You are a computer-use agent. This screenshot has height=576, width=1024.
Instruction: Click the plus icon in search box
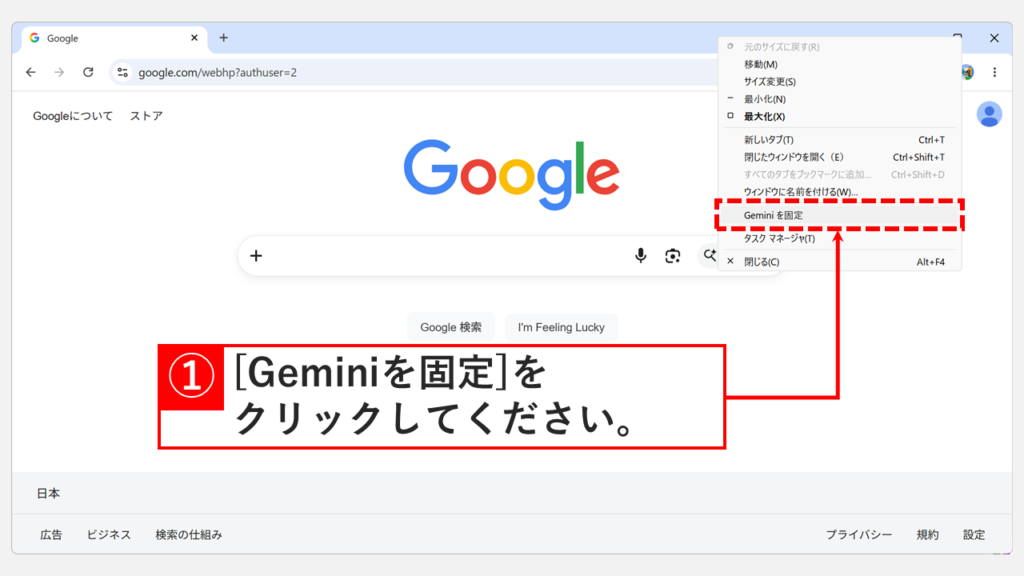(x=256, y=256)
